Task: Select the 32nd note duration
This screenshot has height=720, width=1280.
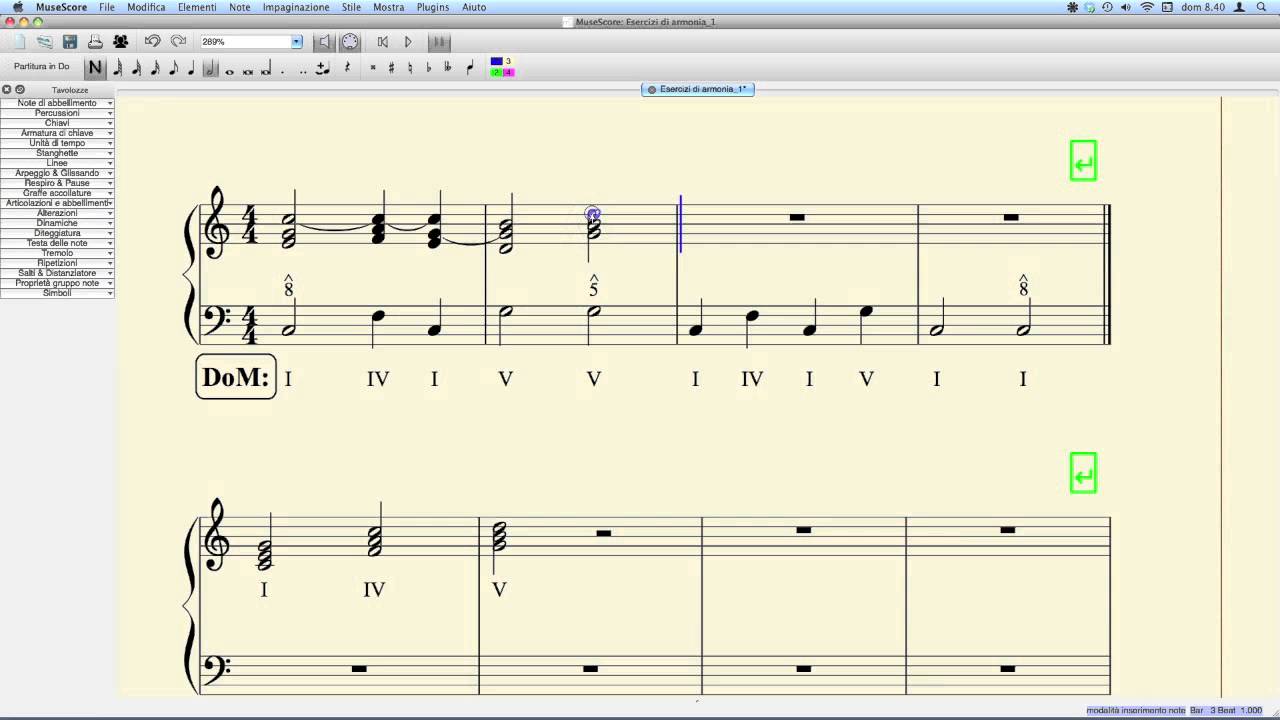Action: pyautogui.click(x=136, y=68)
